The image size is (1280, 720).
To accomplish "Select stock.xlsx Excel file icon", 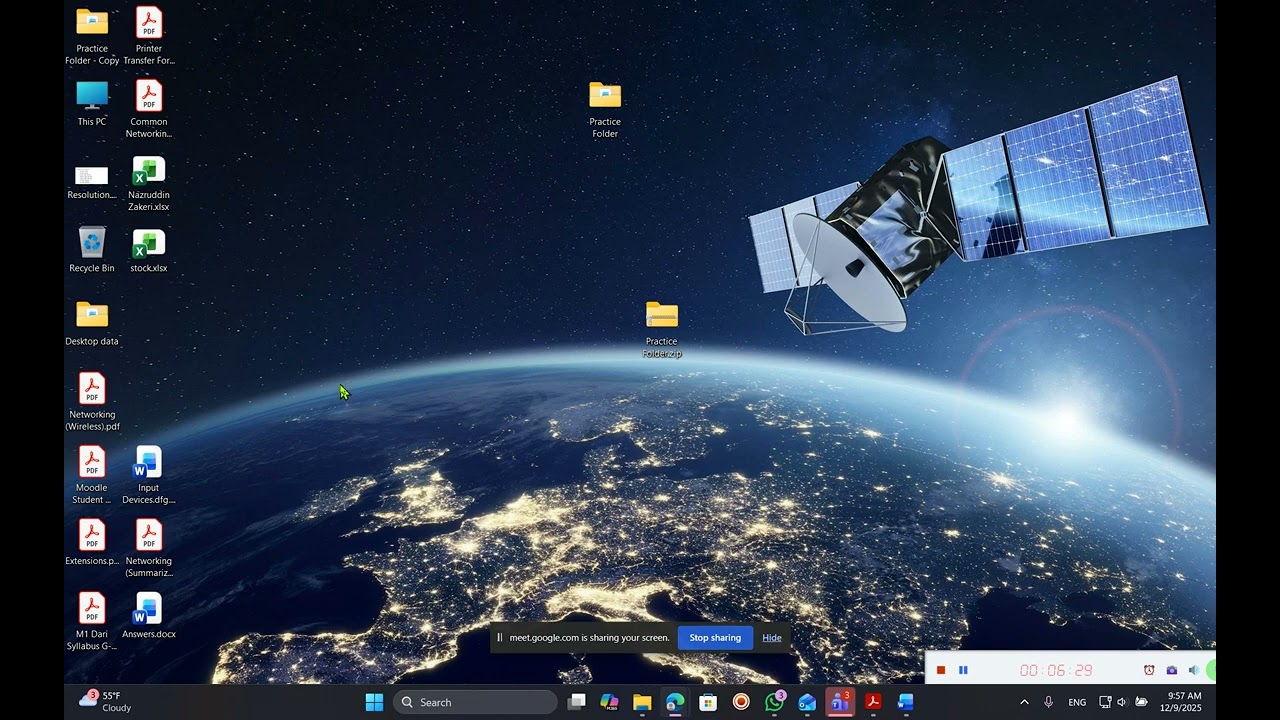I will [149, 249].
